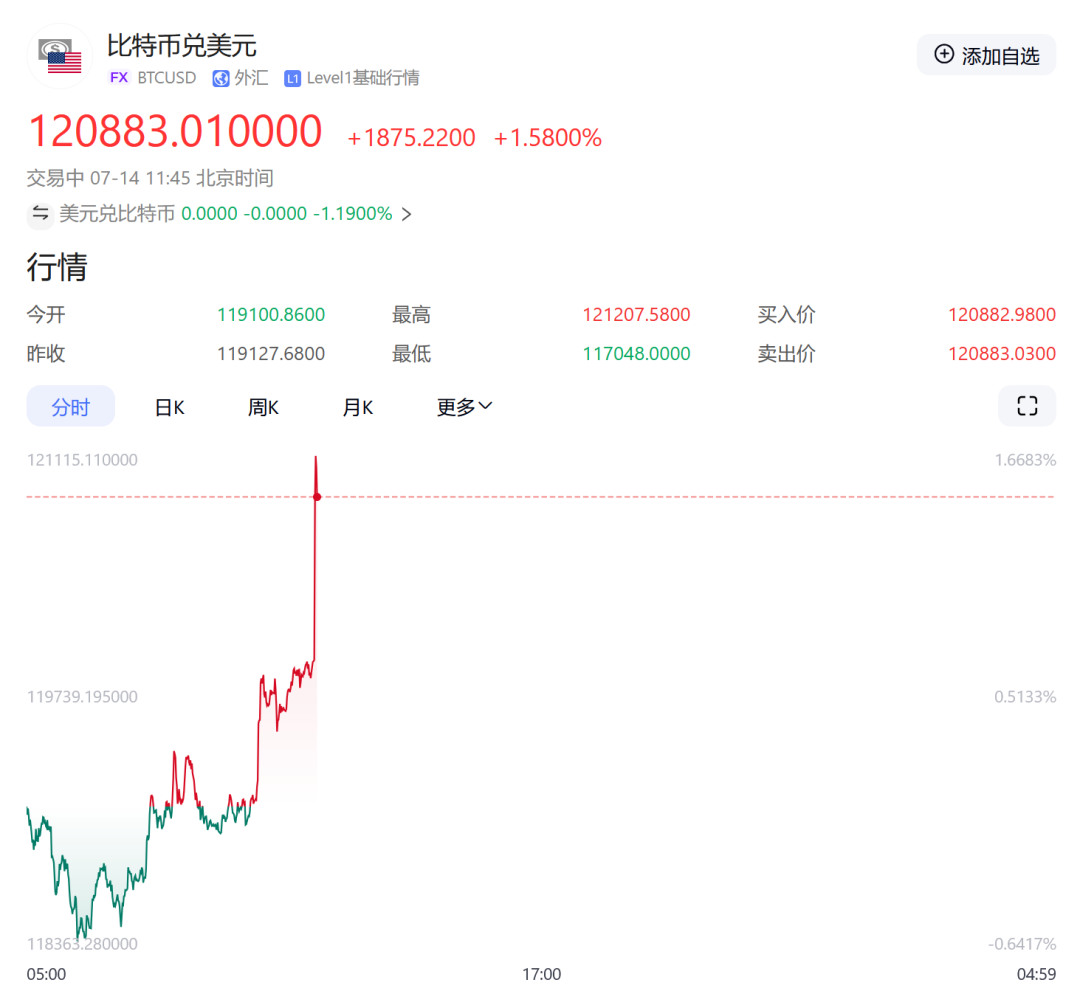Click the BTCUSD ticker symbol
The image size is (1080, 991).
(x=167, y=78)
